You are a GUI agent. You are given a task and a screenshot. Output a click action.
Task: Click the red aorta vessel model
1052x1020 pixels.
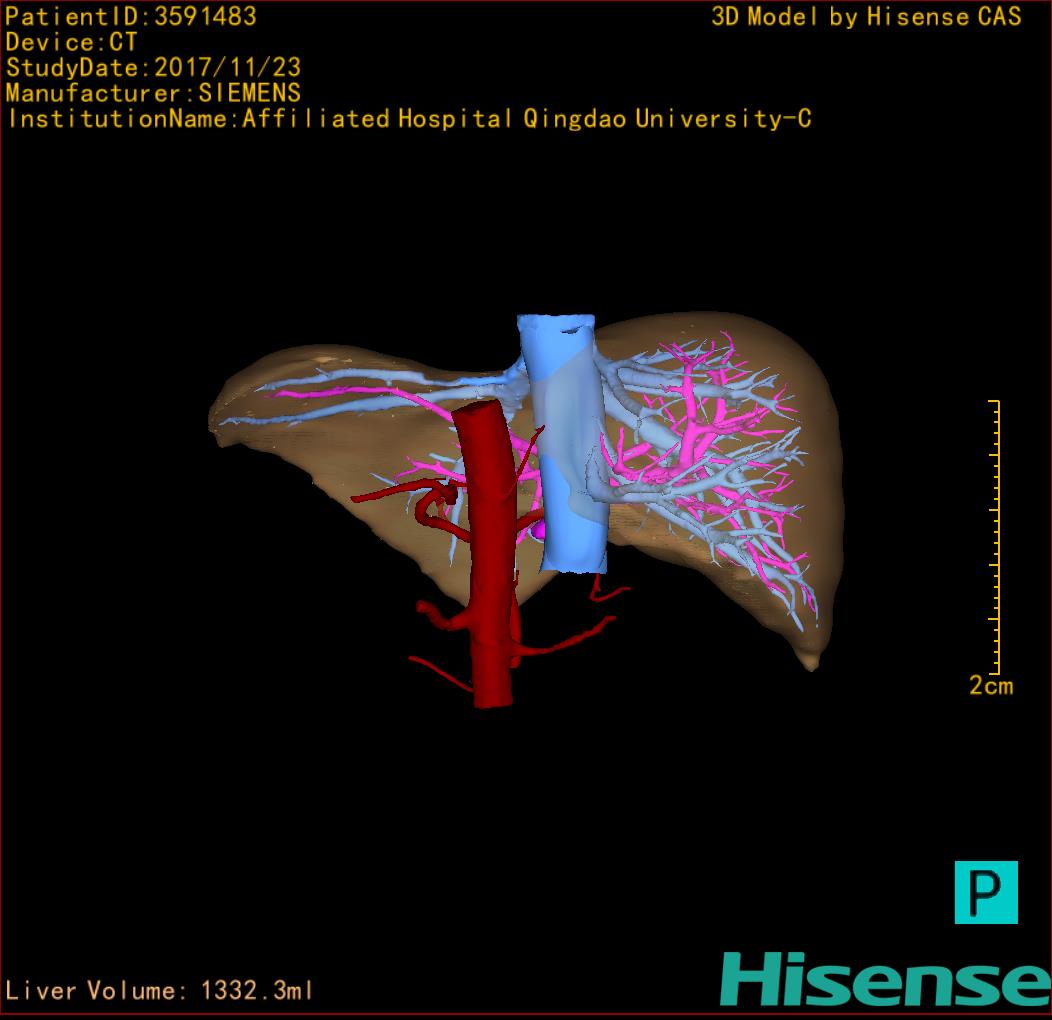click(x=492, y=554)
